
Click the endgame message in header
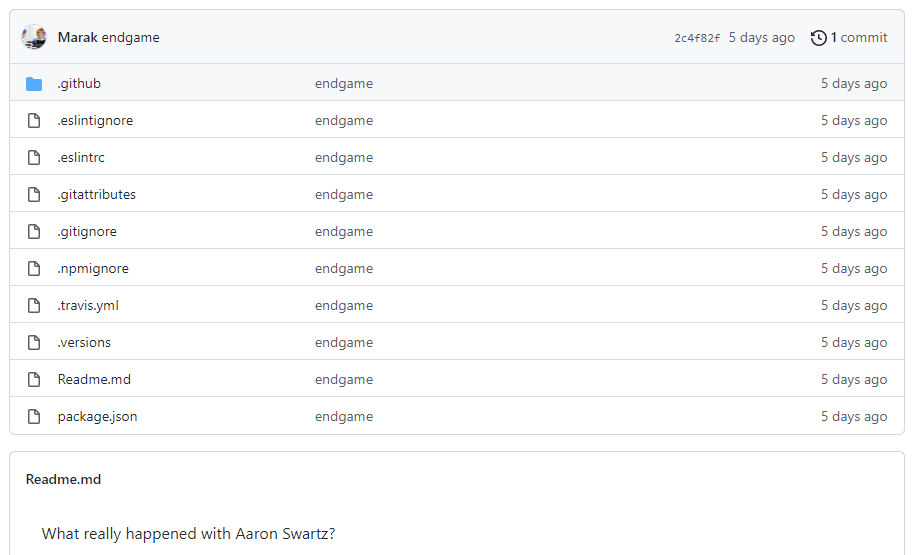pyautogui.click(x=131, y=38)
